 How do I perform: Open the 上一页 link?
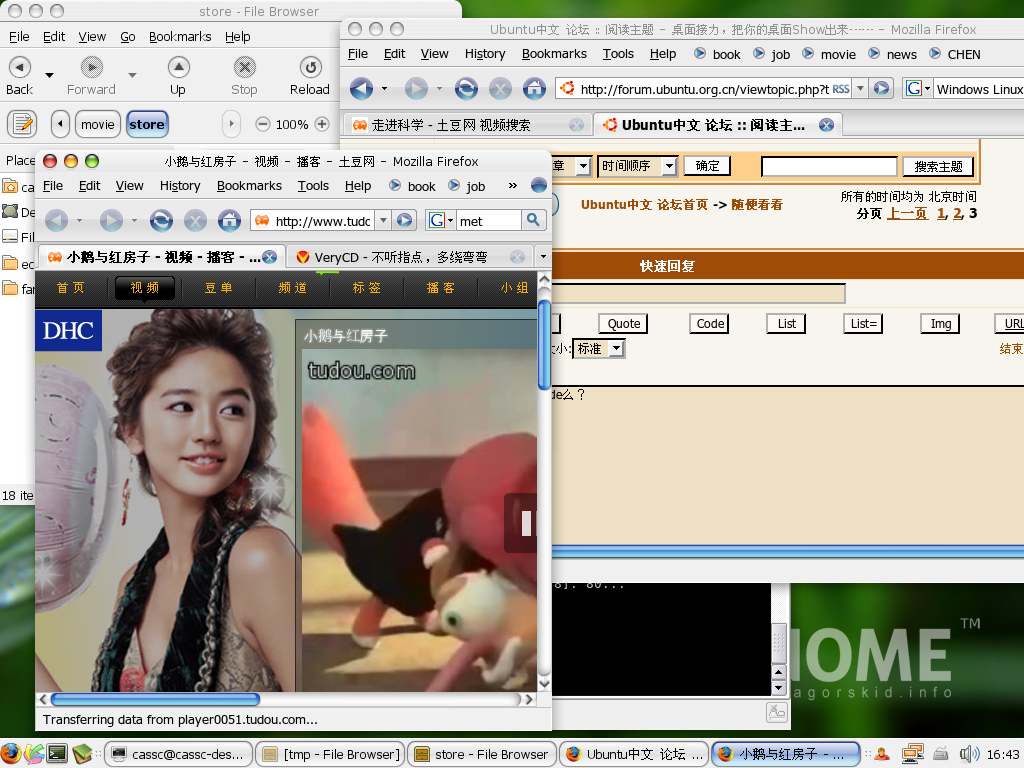click(907, 214)
